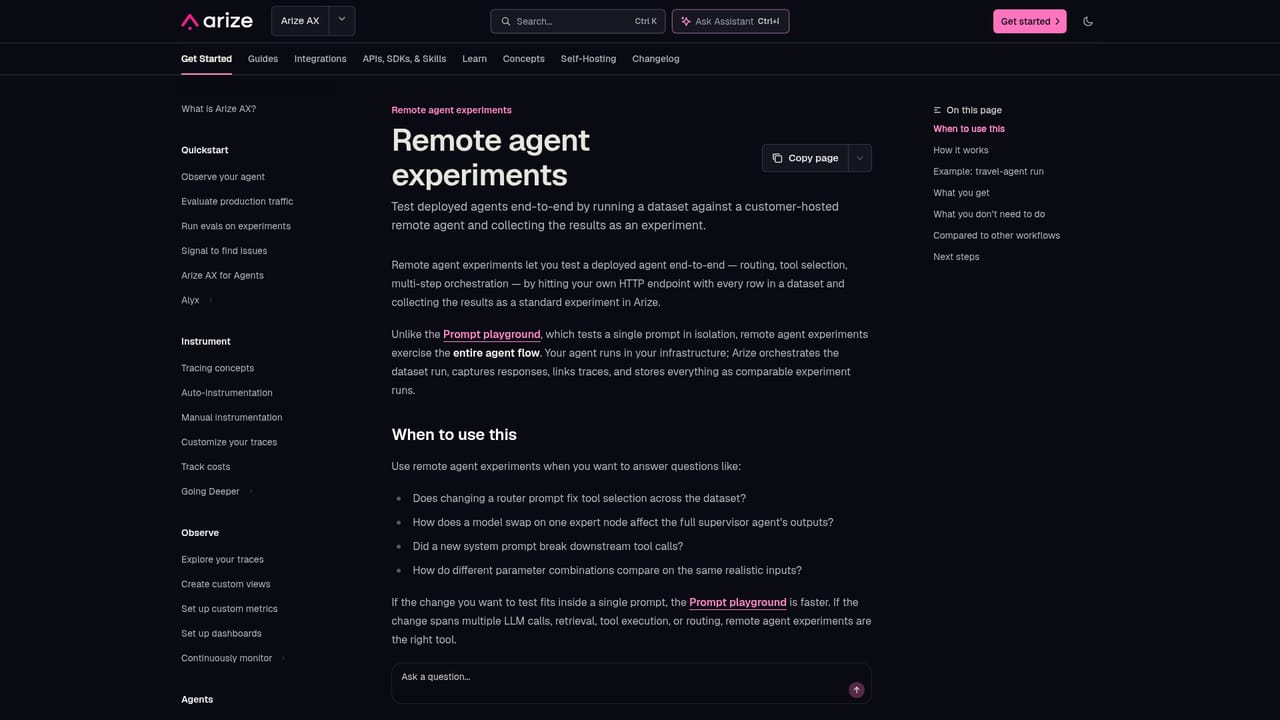
Task: Expand Copy page options chevron
Action: (x=860, y=158)
